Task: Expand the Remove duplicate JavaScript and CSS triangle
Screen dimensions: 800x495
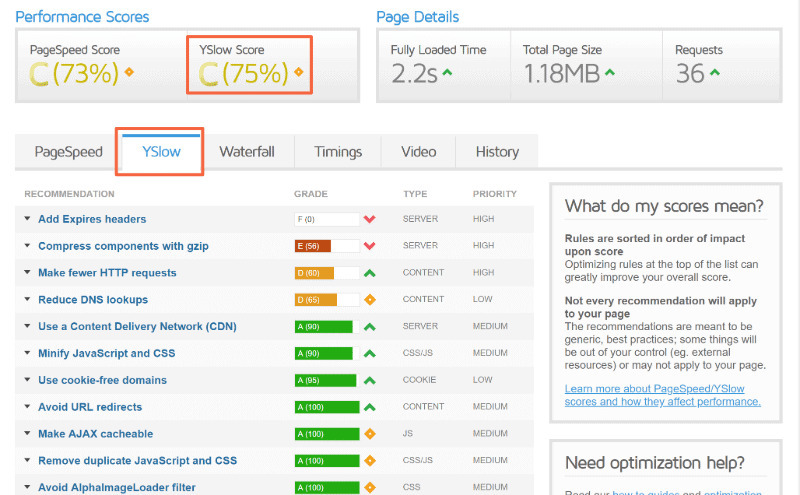Action: click(x=27, y=460)
